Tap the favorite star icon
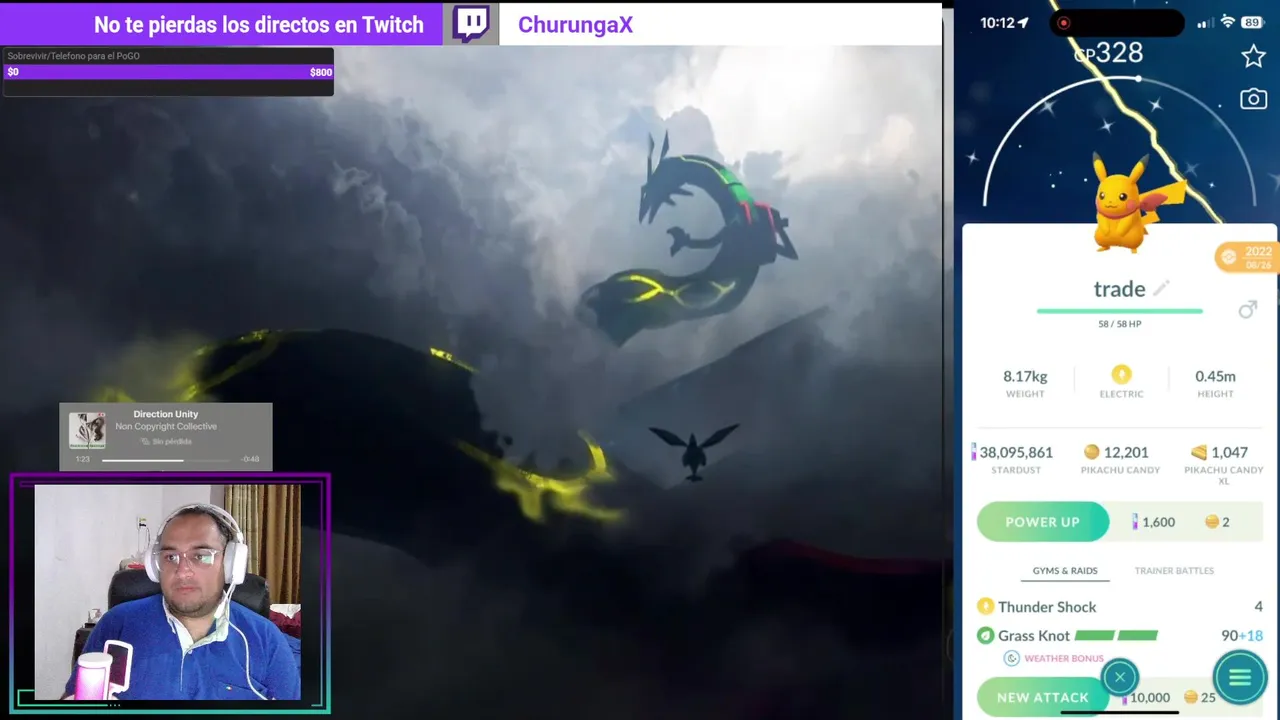Viewport: 1280px width, 720px height. 1253,56
